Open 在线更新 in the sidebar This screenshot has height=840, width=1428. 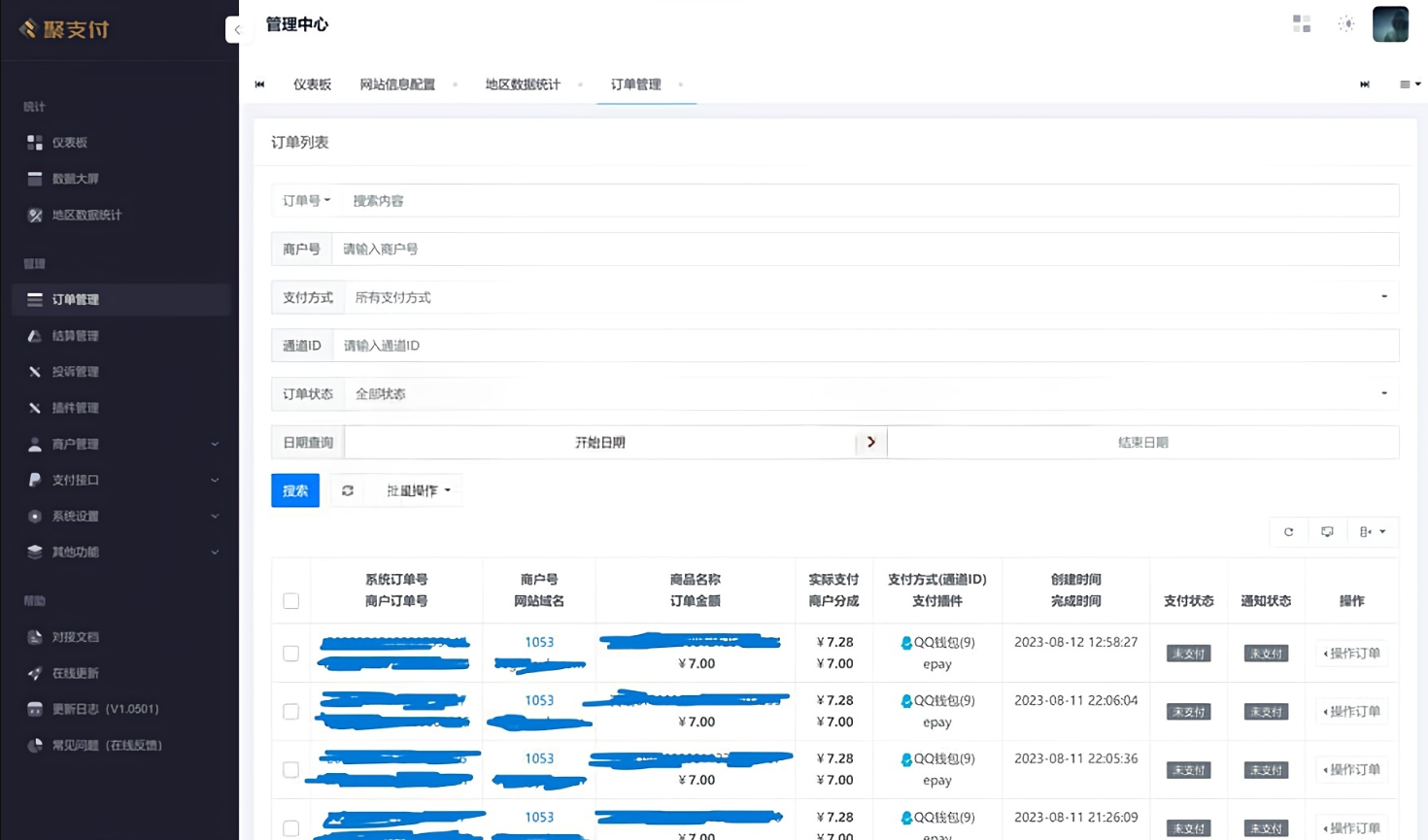pos(120,673)
